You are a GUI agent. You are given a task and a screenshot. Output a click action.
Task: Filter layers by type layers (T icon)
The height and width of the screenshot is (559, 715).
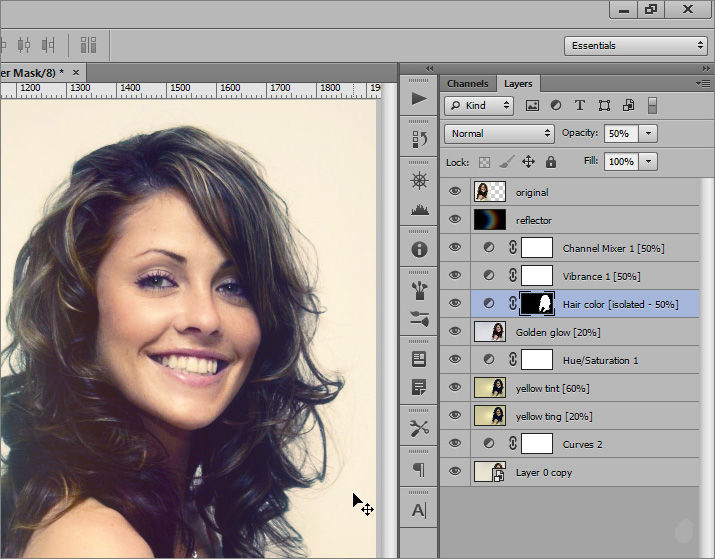pyautogui.click(x=580, y=105)
